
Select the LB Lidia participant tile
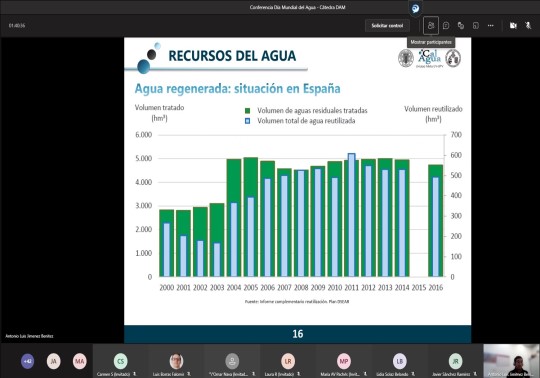pyautogui.click(x=399, y=361)
